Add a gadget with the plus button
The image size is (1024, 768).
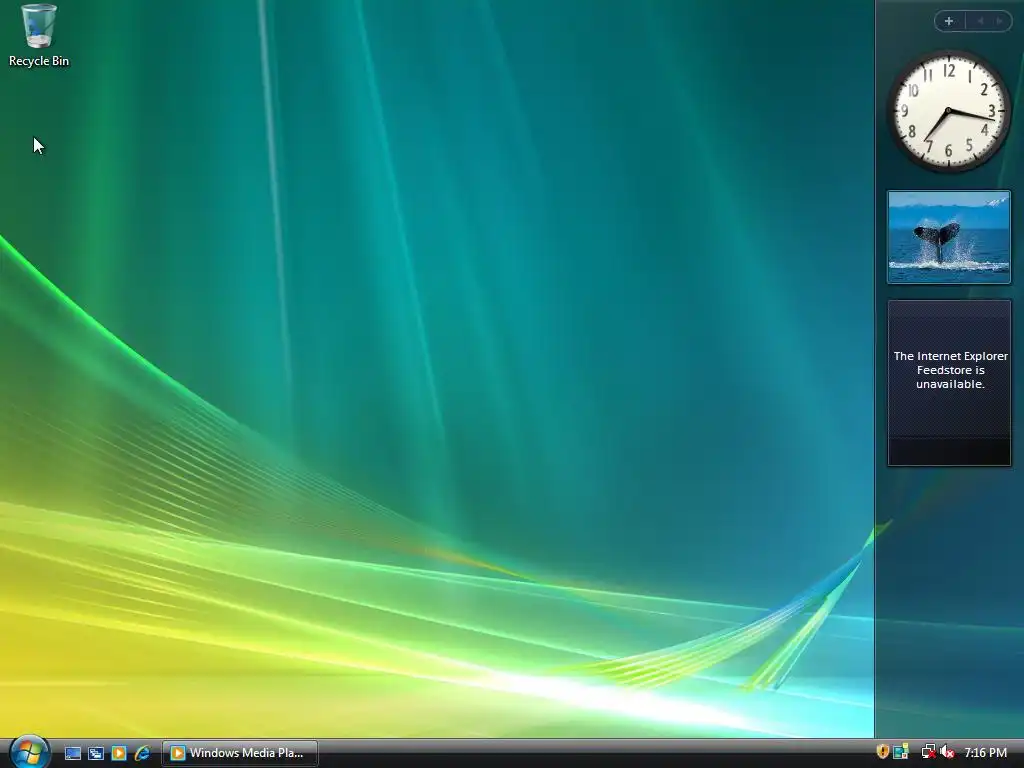949,21
